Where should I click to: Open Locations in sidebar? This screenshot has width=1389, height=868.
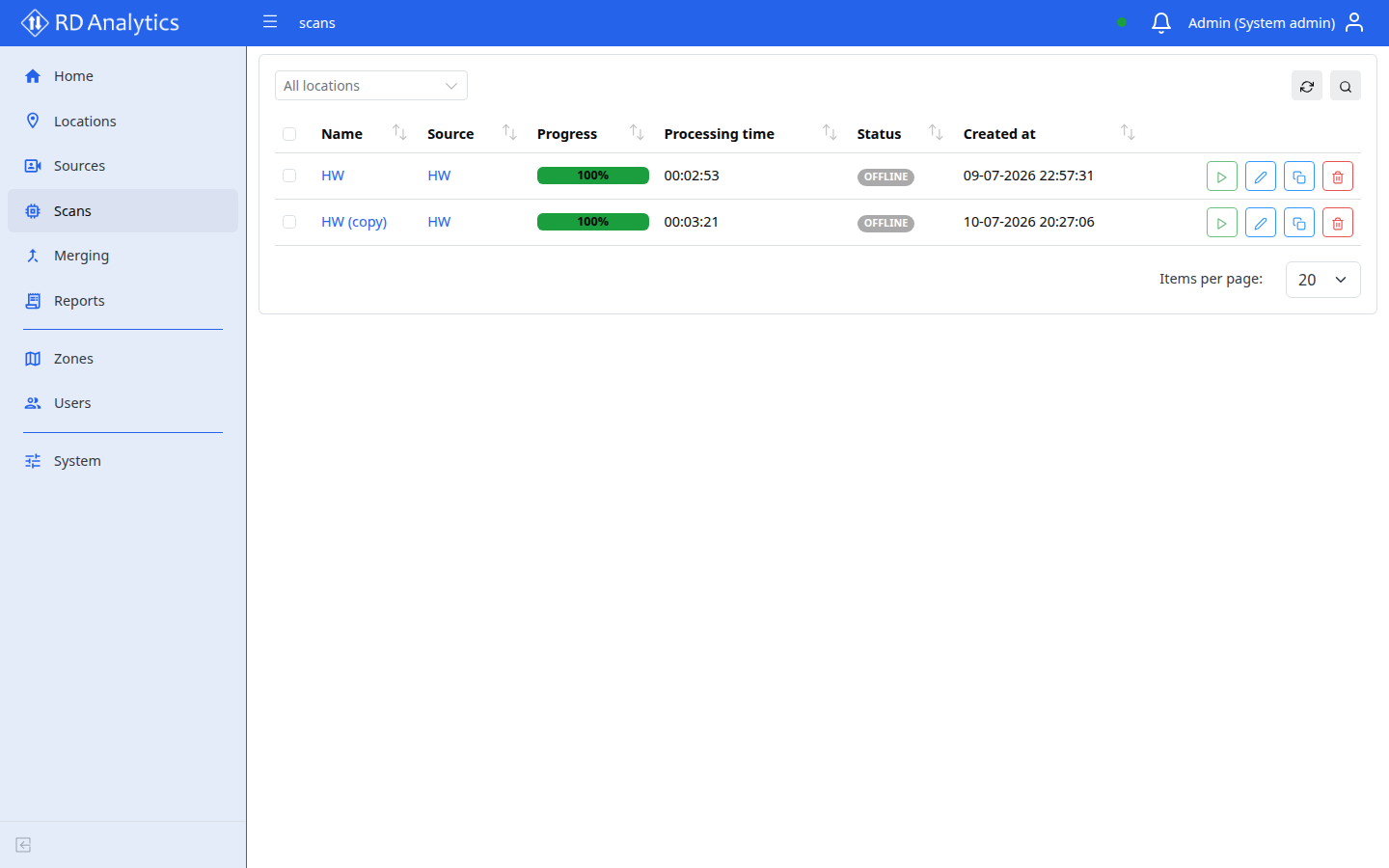click(123, 122)
